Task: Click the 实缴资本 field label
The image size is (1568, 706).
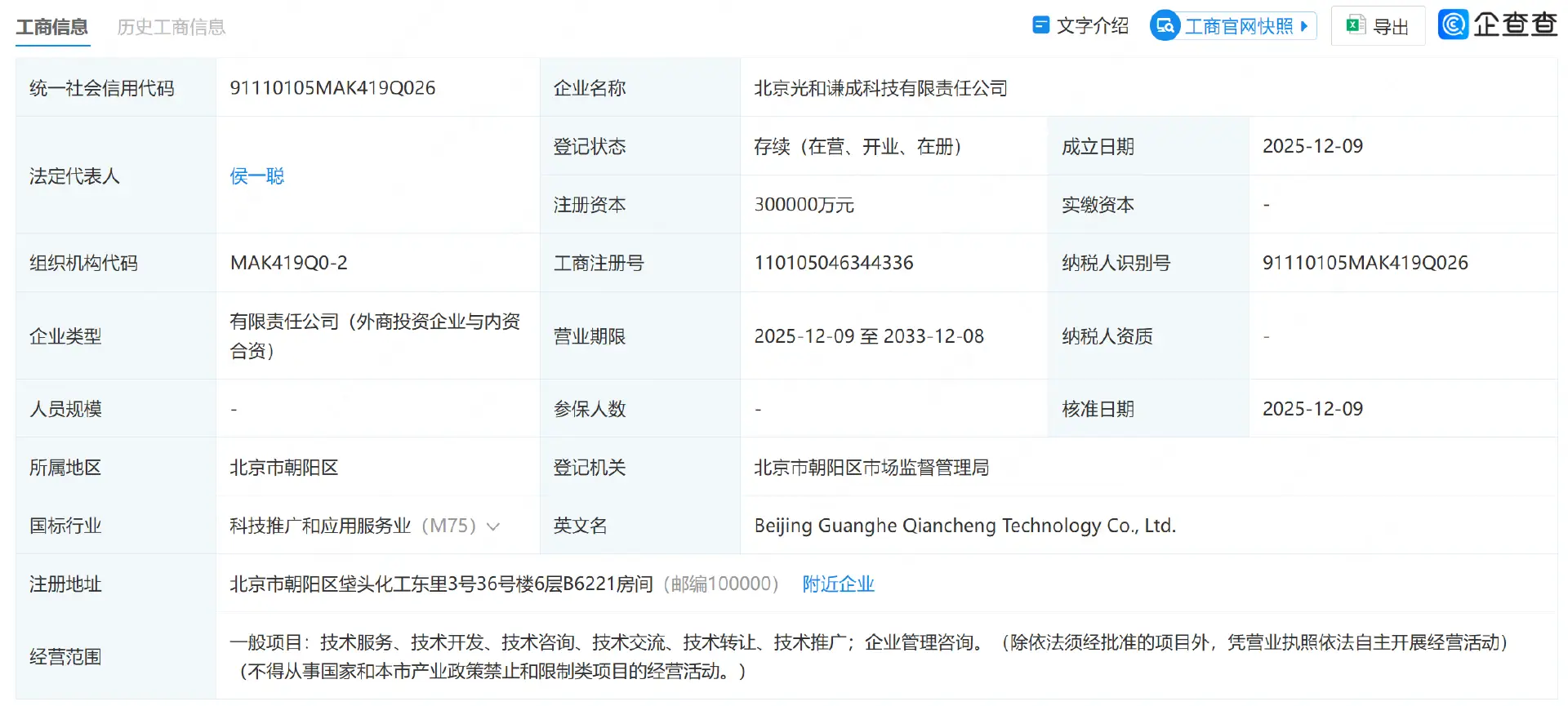Action: pos(1098,205)
